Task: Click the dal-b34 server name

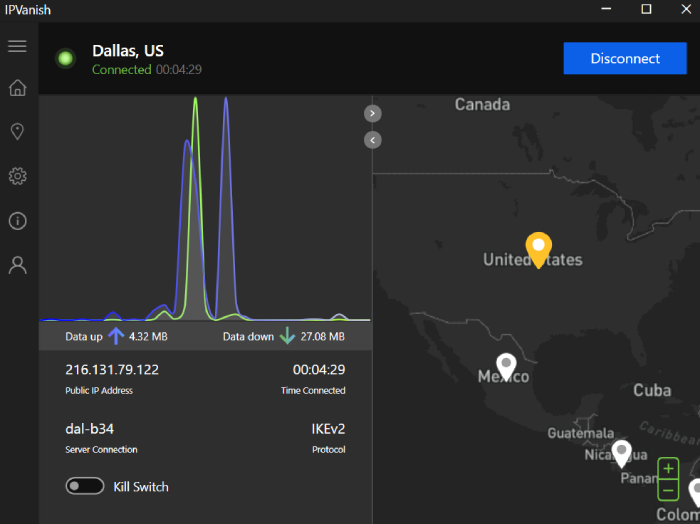Action: click(89, 429)
